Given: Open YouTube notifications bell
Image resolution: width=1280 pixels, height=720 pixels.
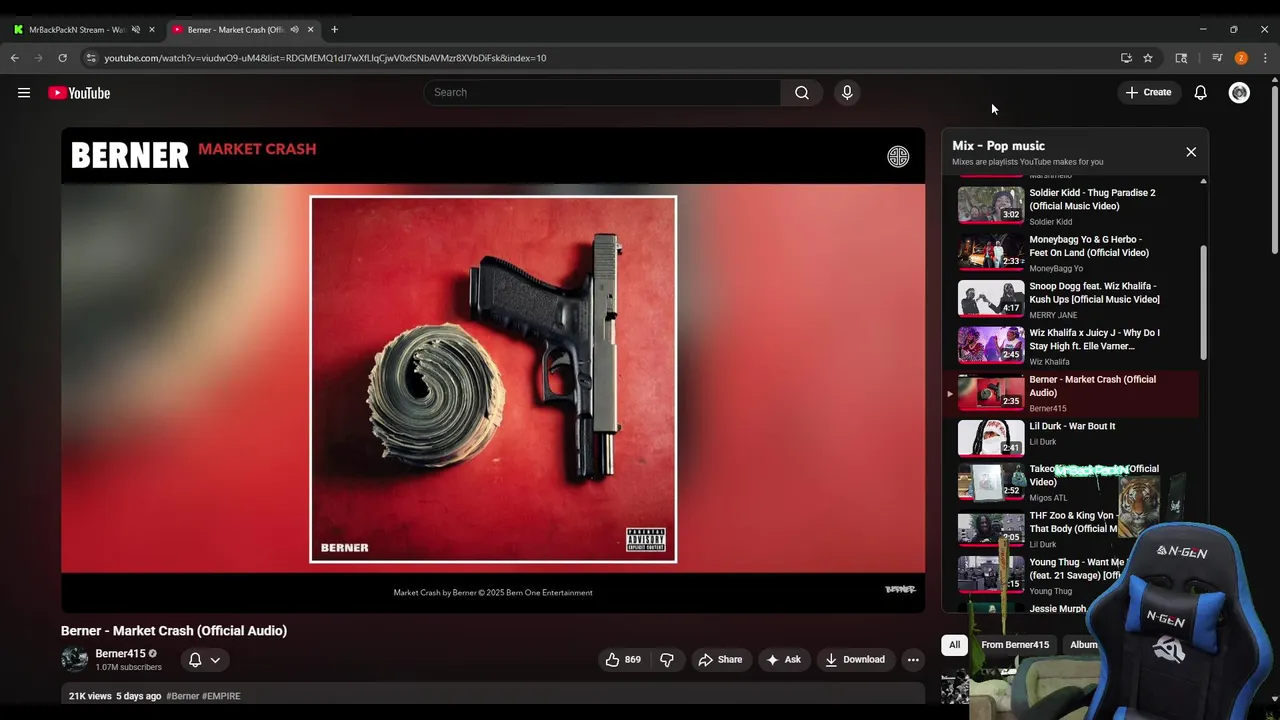Looking at the screenshot, I should [1201, 93].
